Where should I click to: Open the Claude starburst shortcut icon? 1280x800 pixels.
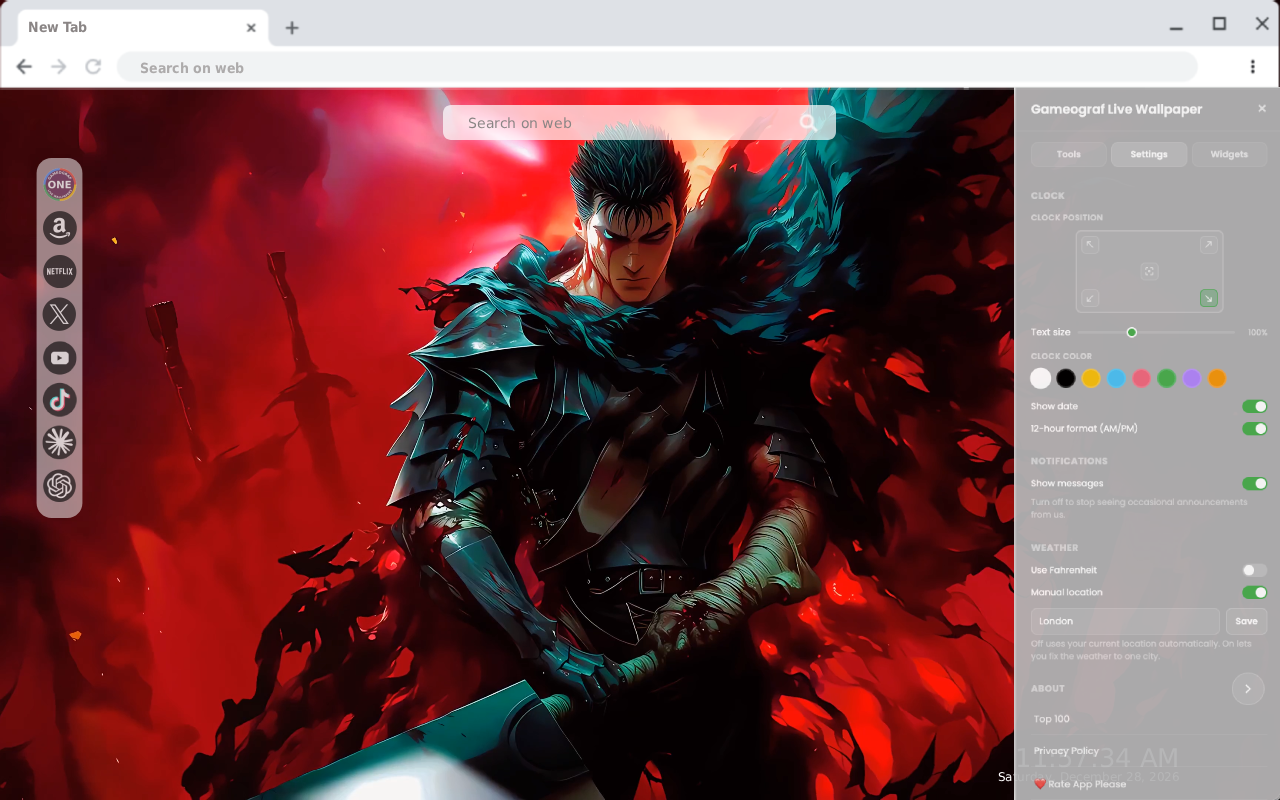tap(60, 442)
